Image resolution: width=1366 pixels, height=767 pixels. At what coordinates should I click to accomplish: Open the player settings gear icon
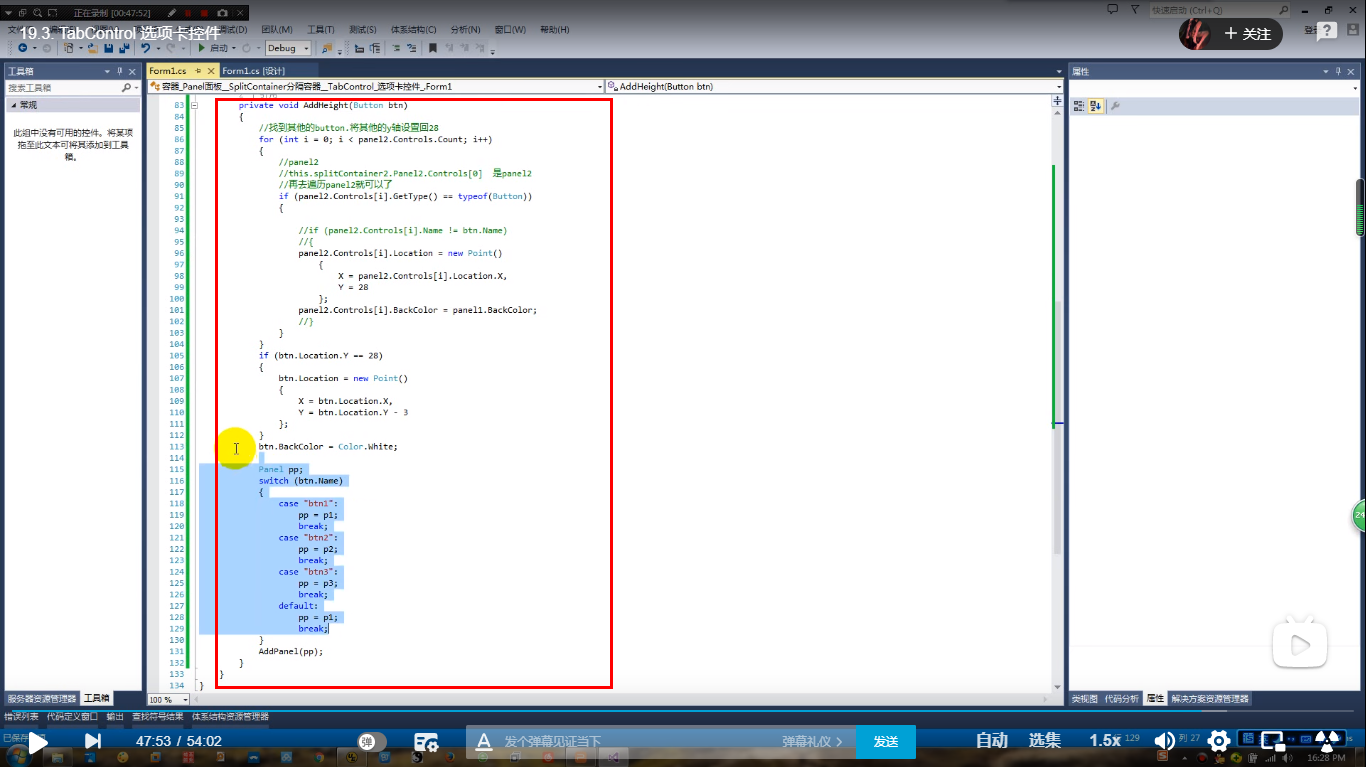click(1219, 740)
